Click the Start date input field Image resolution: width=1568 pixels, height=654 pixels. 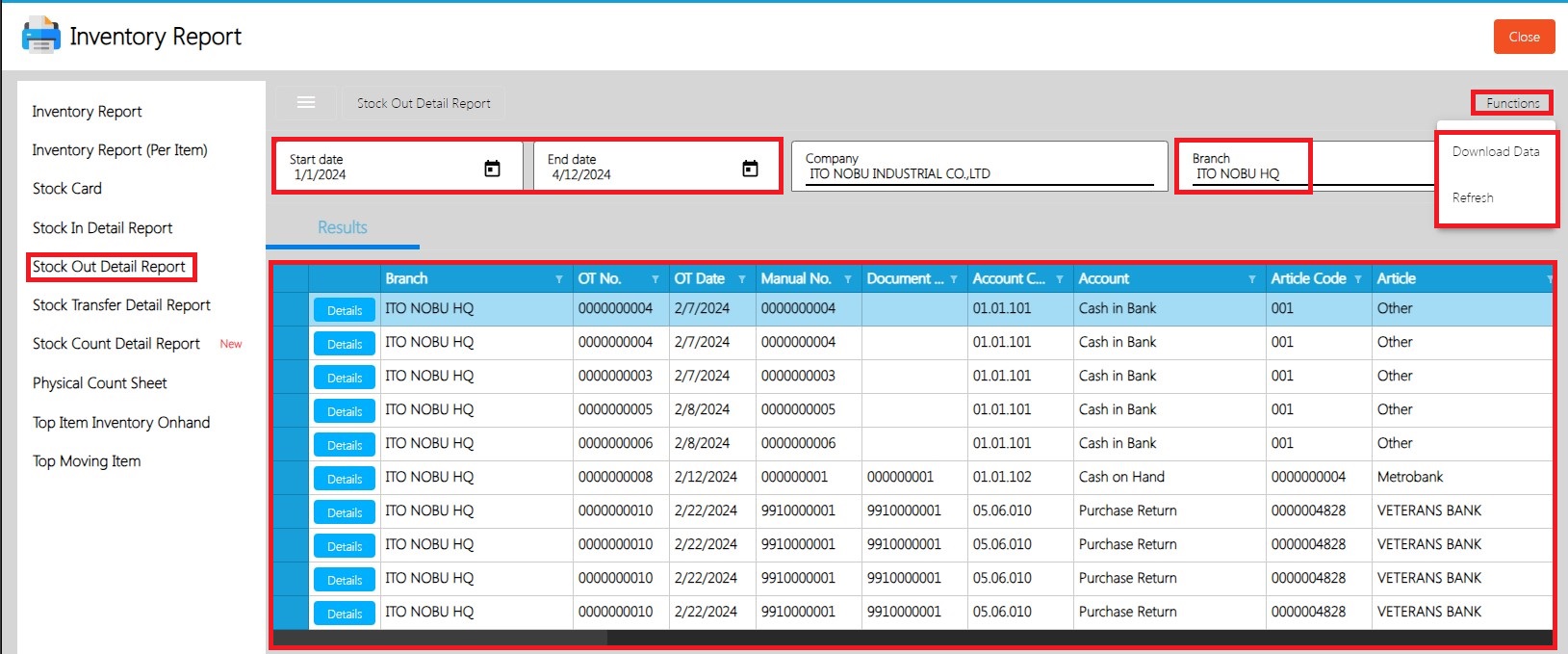tap(398, 168)
